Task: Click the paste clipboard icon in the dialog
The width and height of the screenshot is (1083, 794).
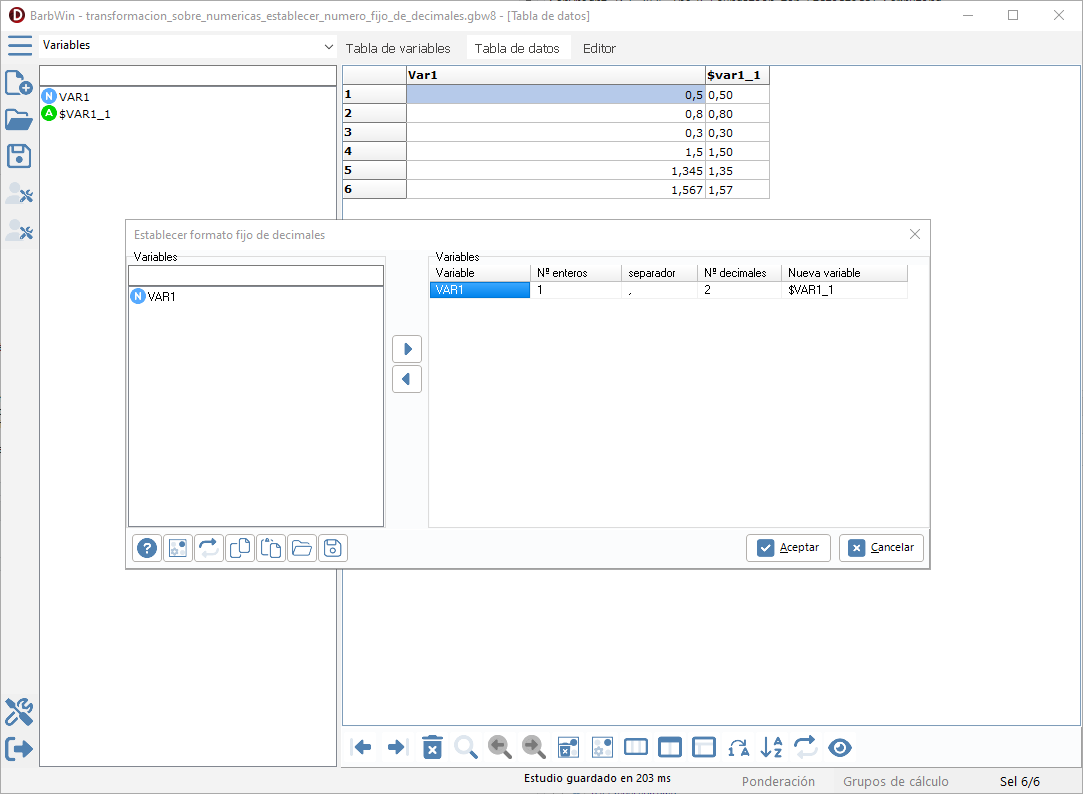Action: coord(271,548)
